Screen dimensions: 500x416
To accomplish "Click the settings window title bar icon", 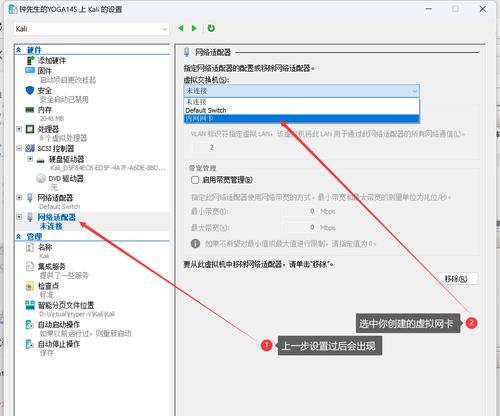I will click(x=13, y=9).
